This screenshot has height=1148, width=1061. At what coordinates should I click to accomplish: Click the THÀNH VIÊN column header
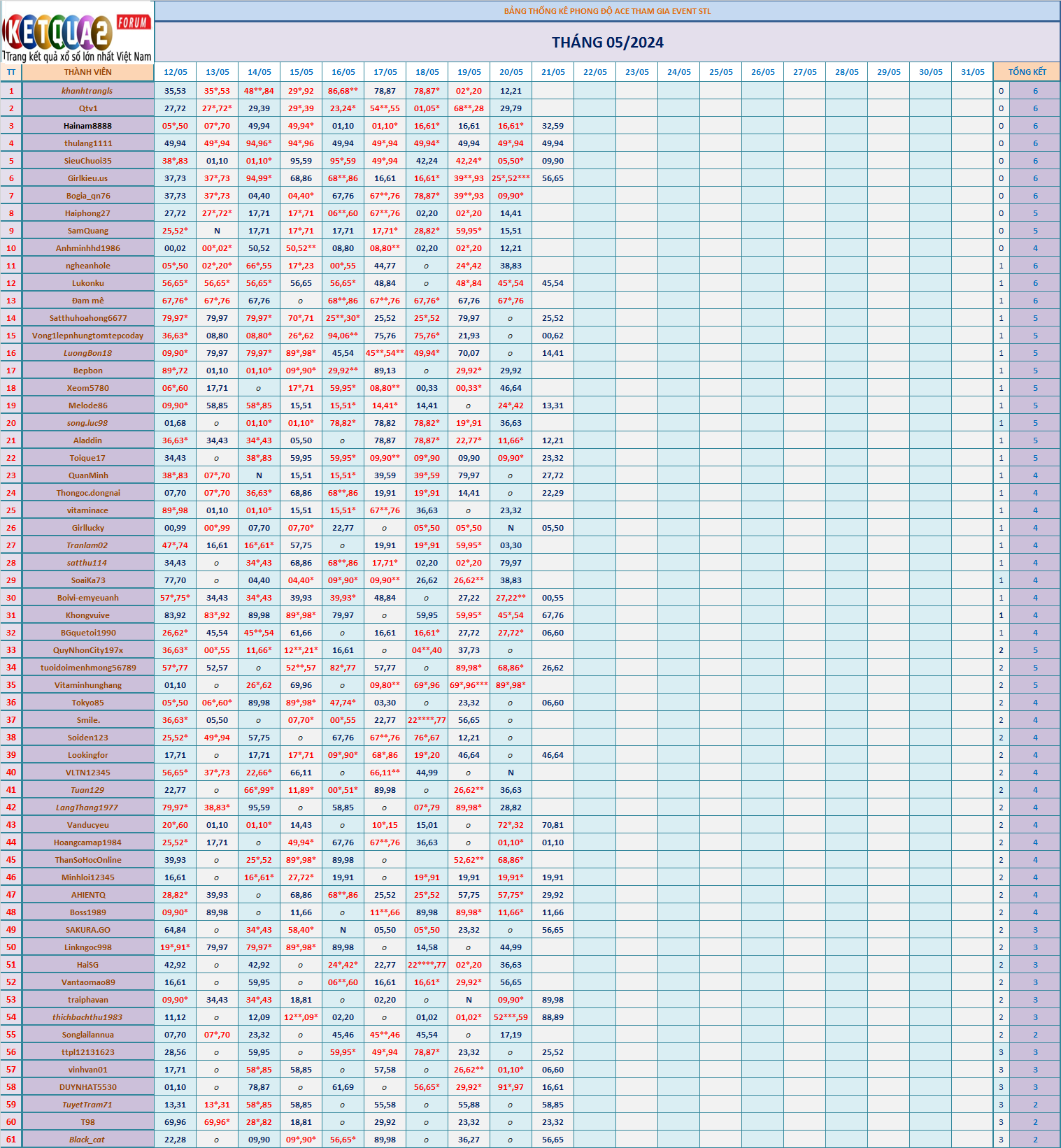[x=87, y=72]
